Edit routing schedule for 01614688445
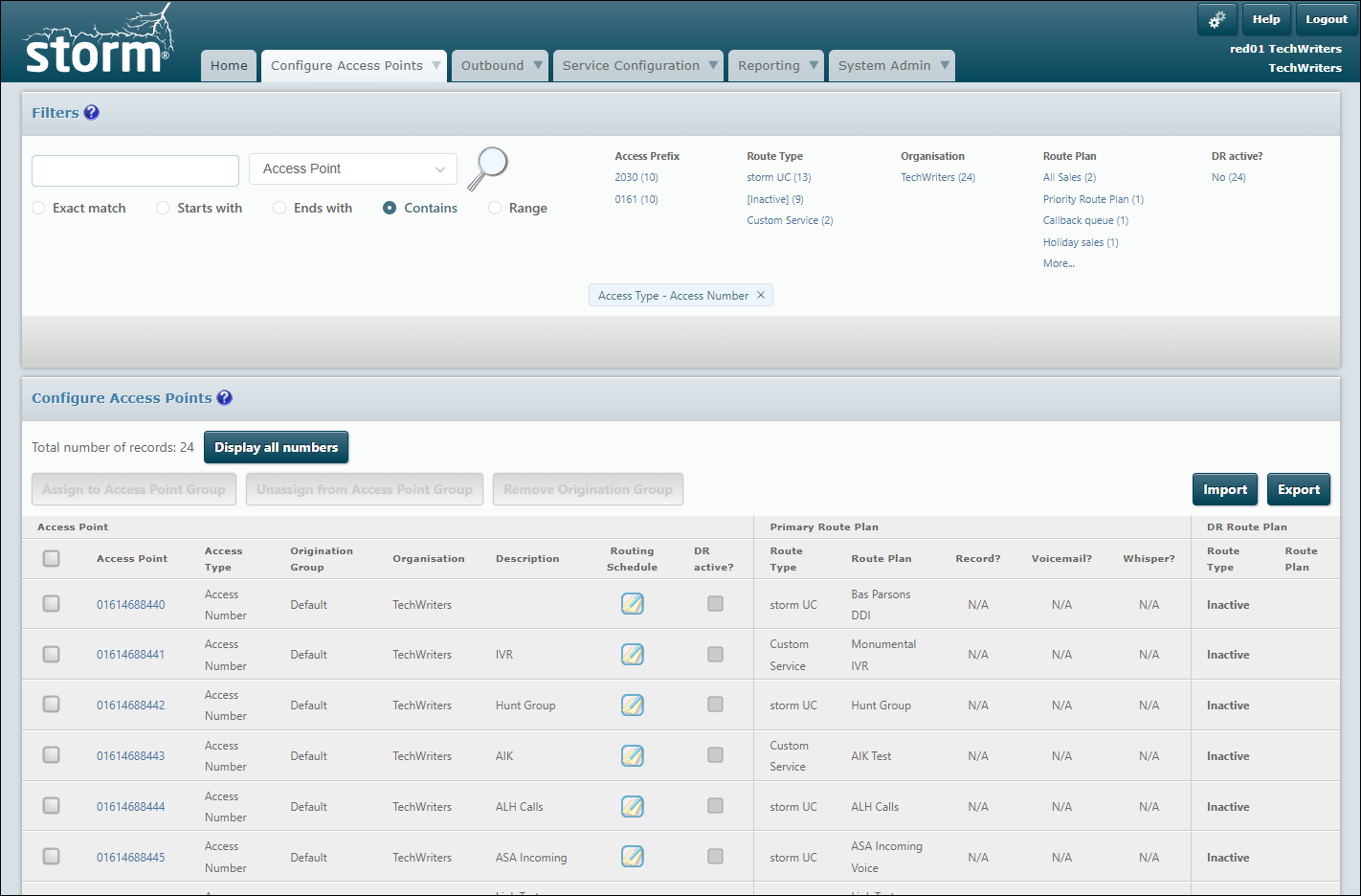 [633, 857]
